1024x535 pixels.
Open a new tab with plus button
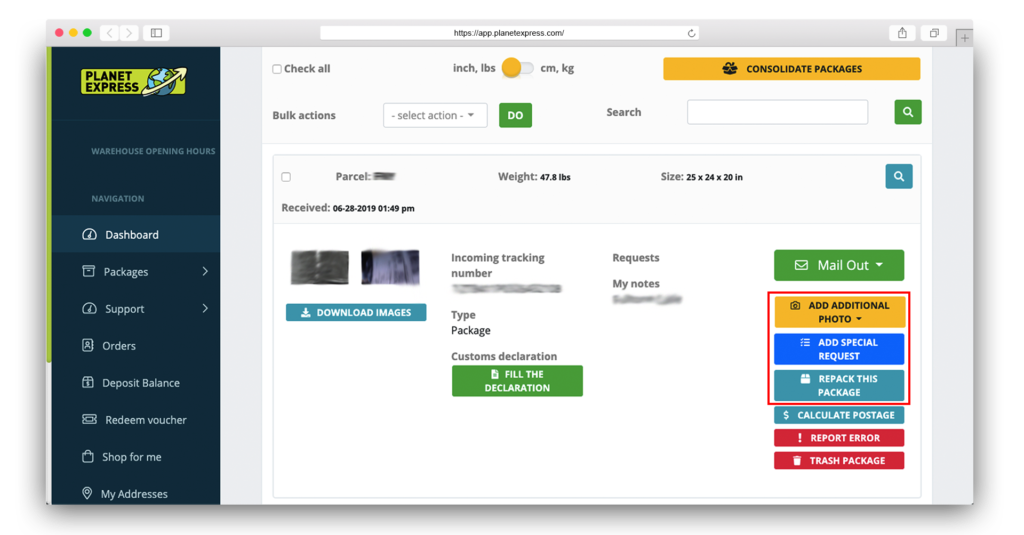coord(964,38)
